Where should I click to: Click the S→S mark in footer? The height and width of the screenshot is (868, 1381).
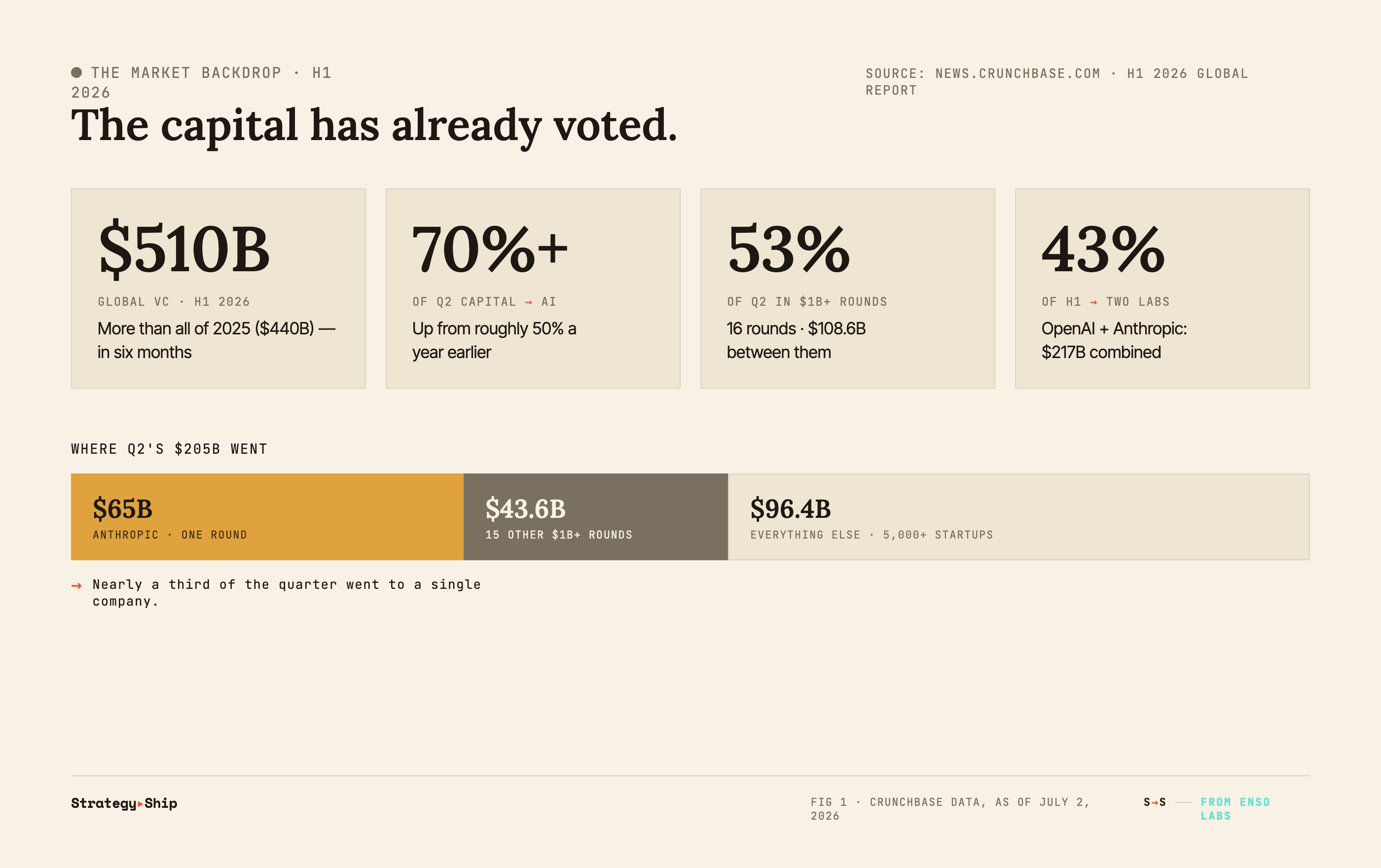point(1155,802)
